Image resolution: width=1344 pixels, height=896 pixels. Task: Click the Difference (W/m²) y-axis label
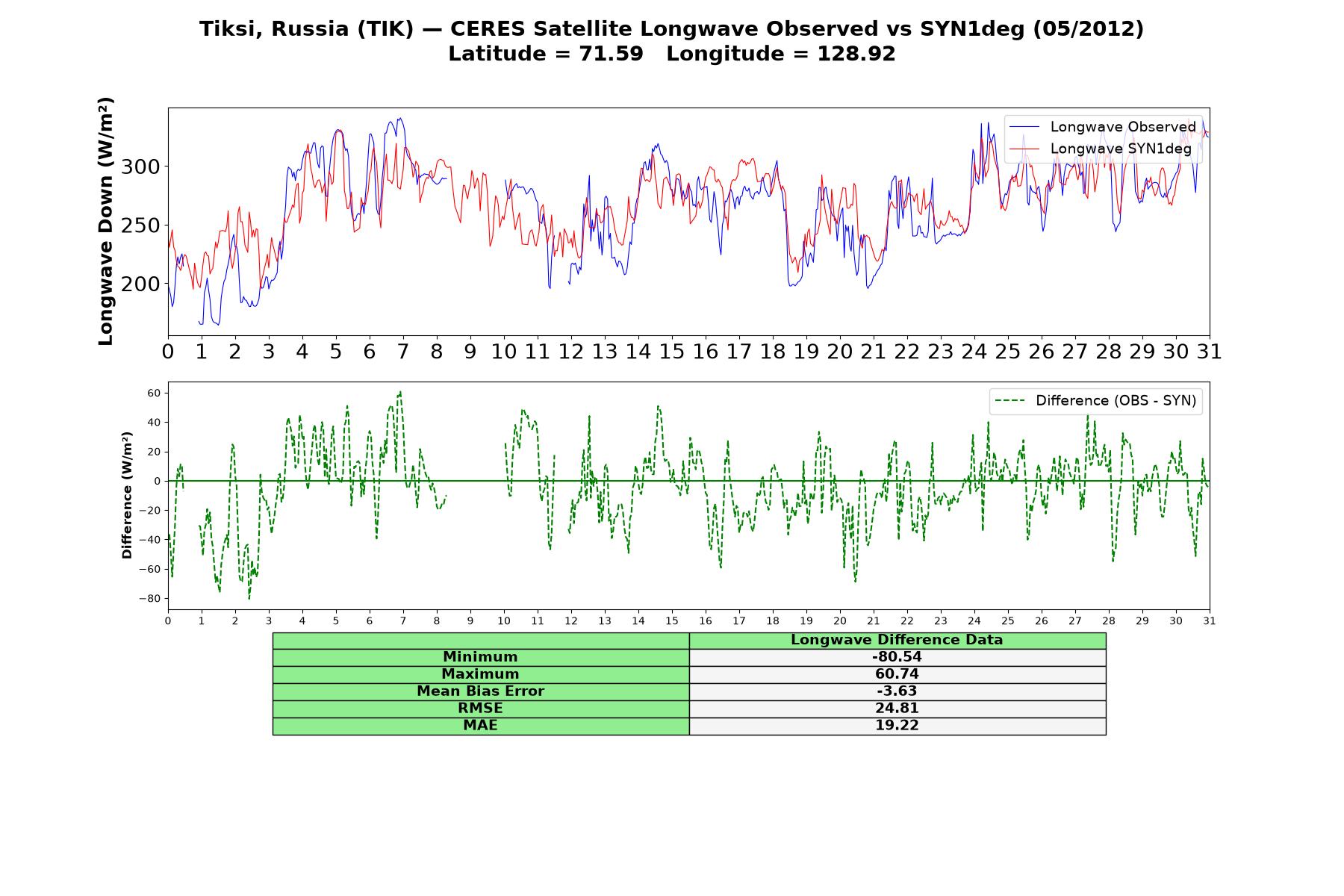point(127,495)
